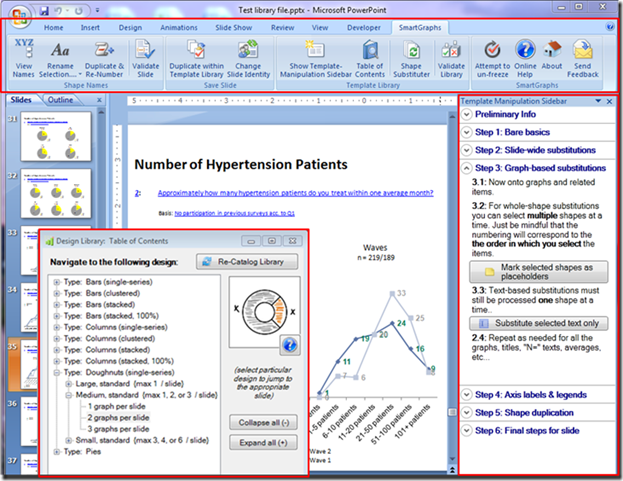Expand Step 2: Slide-wide substitutions
The width and height of the screenshot is (623, 481).
[466, 150]
